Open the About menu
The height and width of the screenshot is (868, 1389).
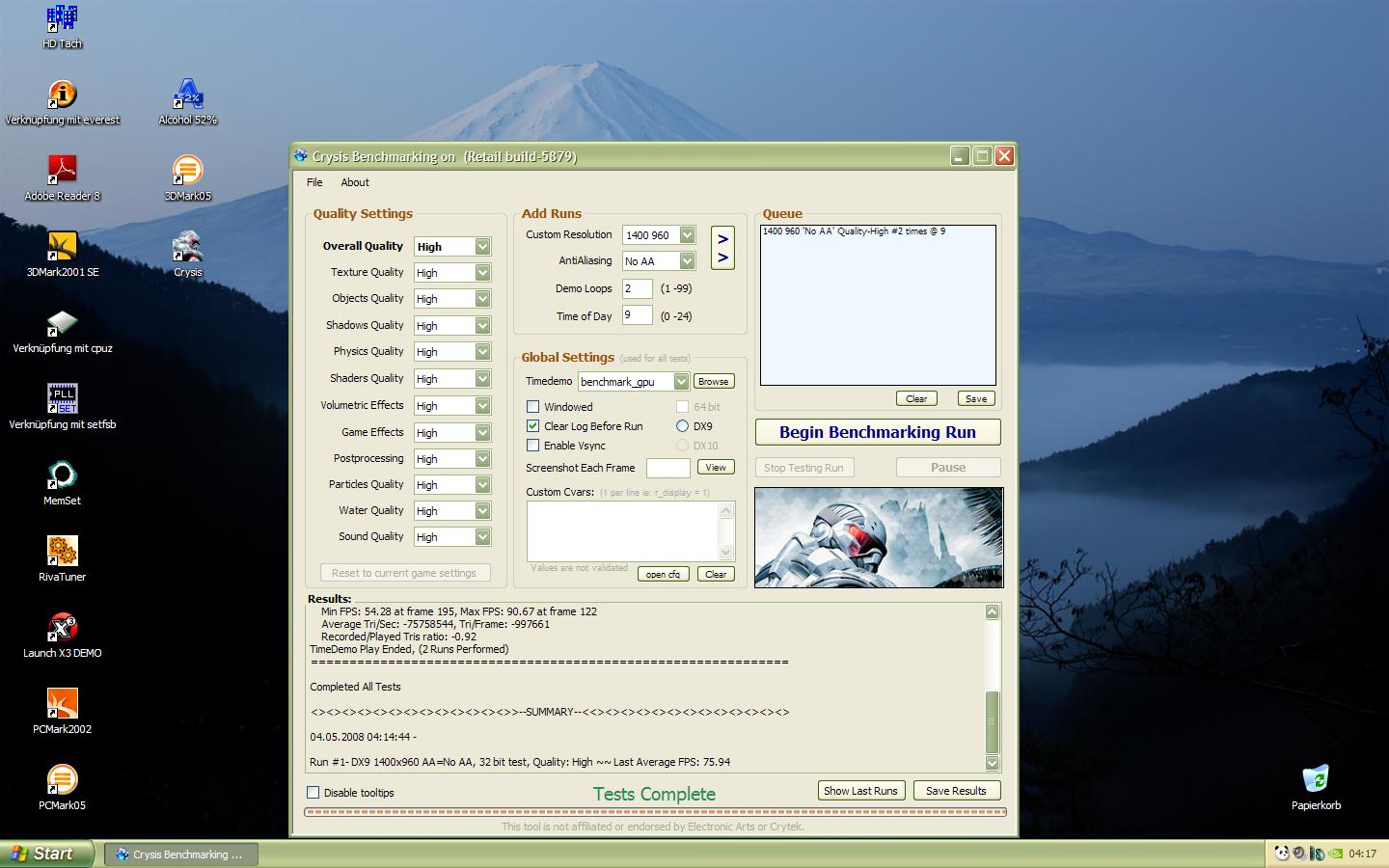click(x=354, y=182)
